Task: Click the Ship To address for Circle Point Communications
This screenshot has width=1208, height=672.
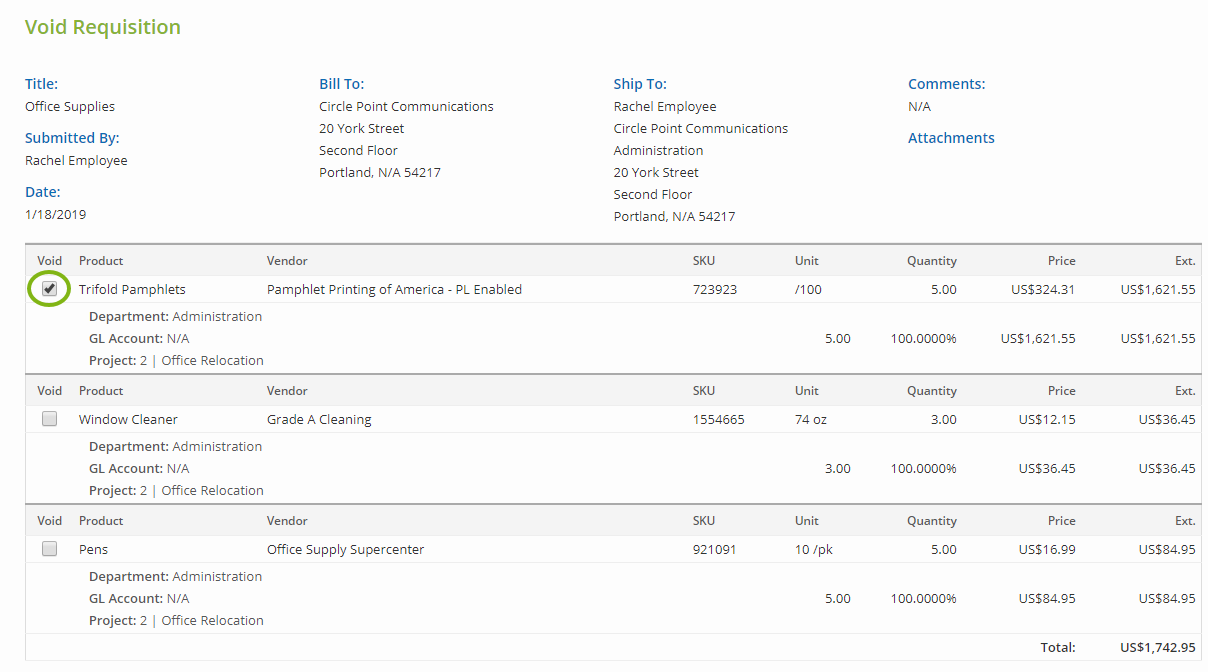Action: pyautogui.click(x=700, y=128)
